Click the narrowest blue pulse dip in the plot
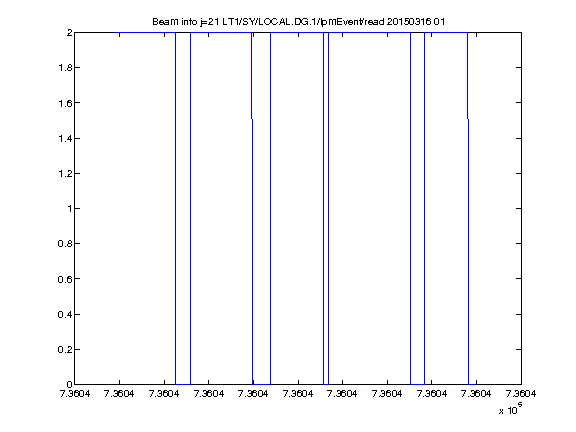This screenshot has height=432, width=576. [x=326, y=208]
